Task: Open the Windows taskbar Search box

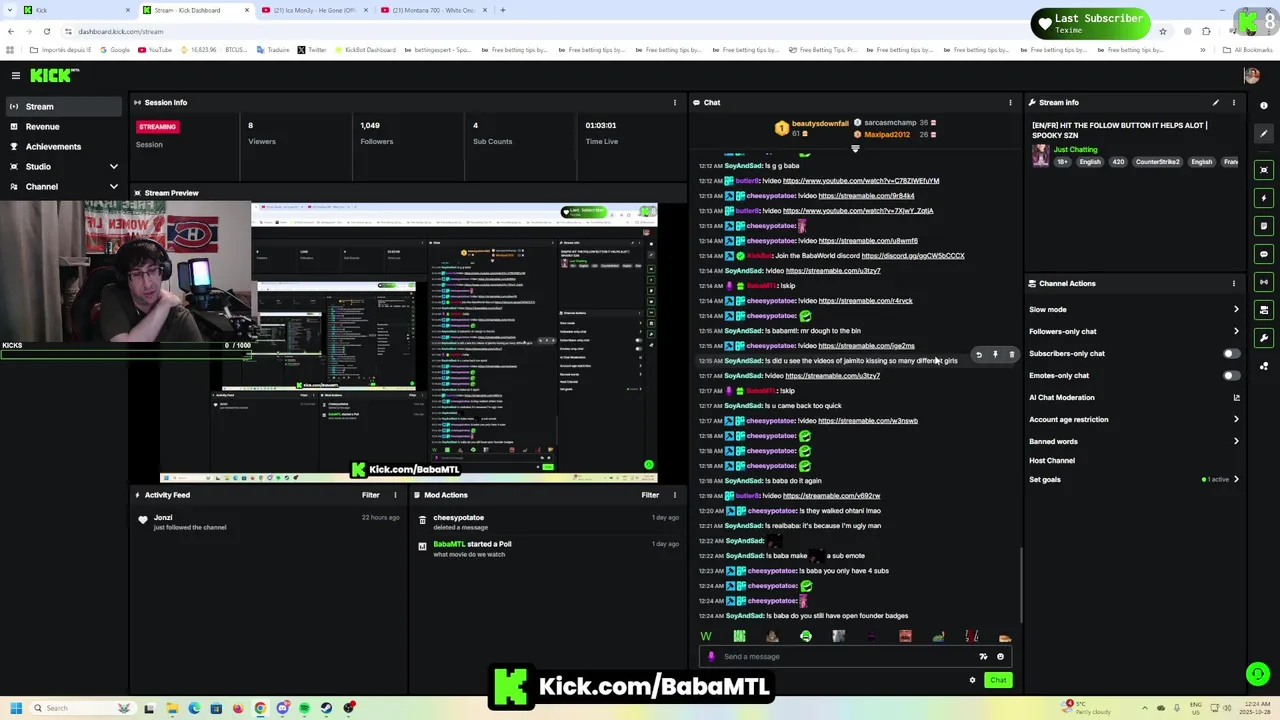Action: [x=83, y=708]
